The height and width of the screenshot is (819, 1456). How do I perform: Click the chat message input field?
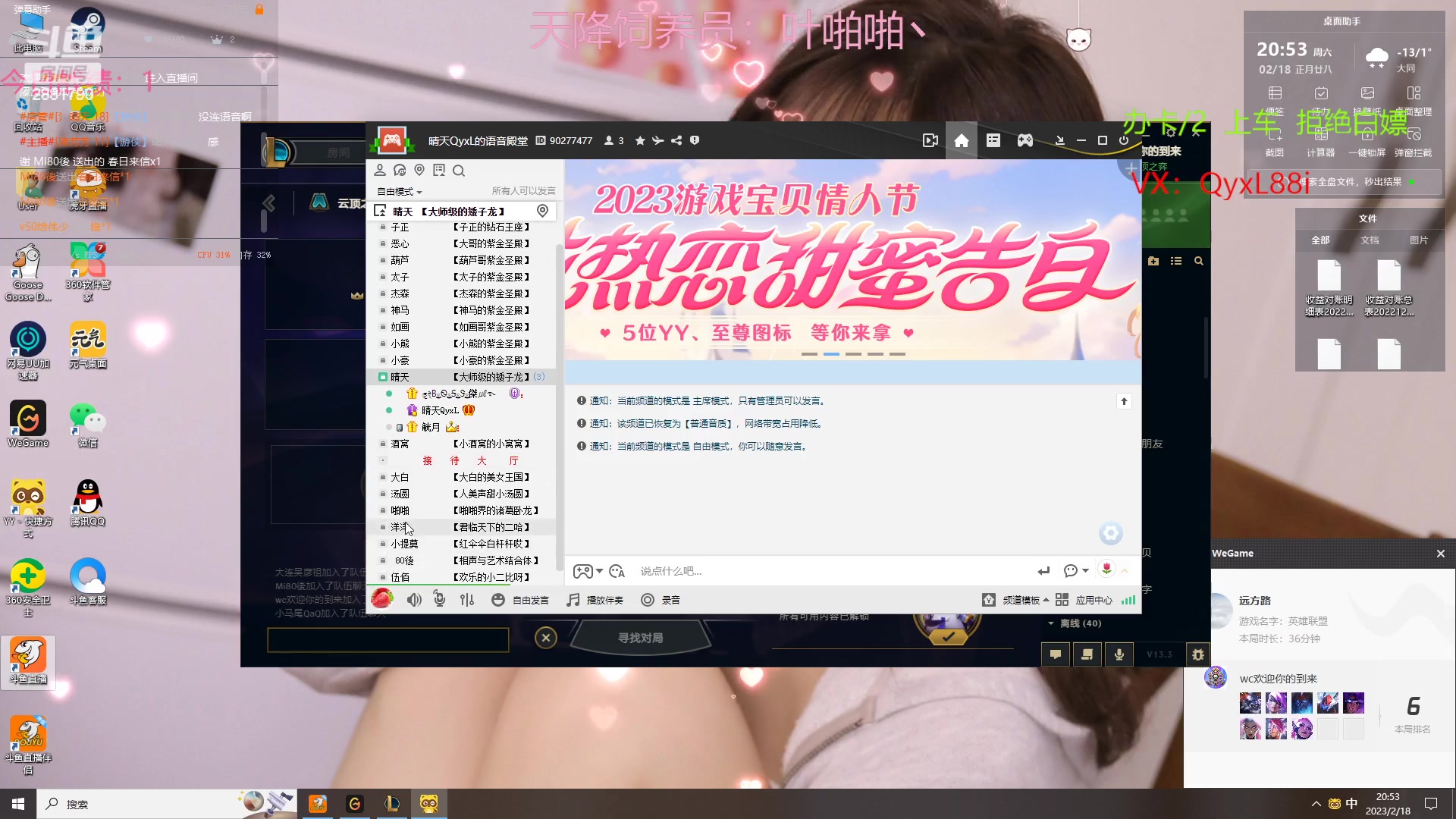tap(830, 571)
